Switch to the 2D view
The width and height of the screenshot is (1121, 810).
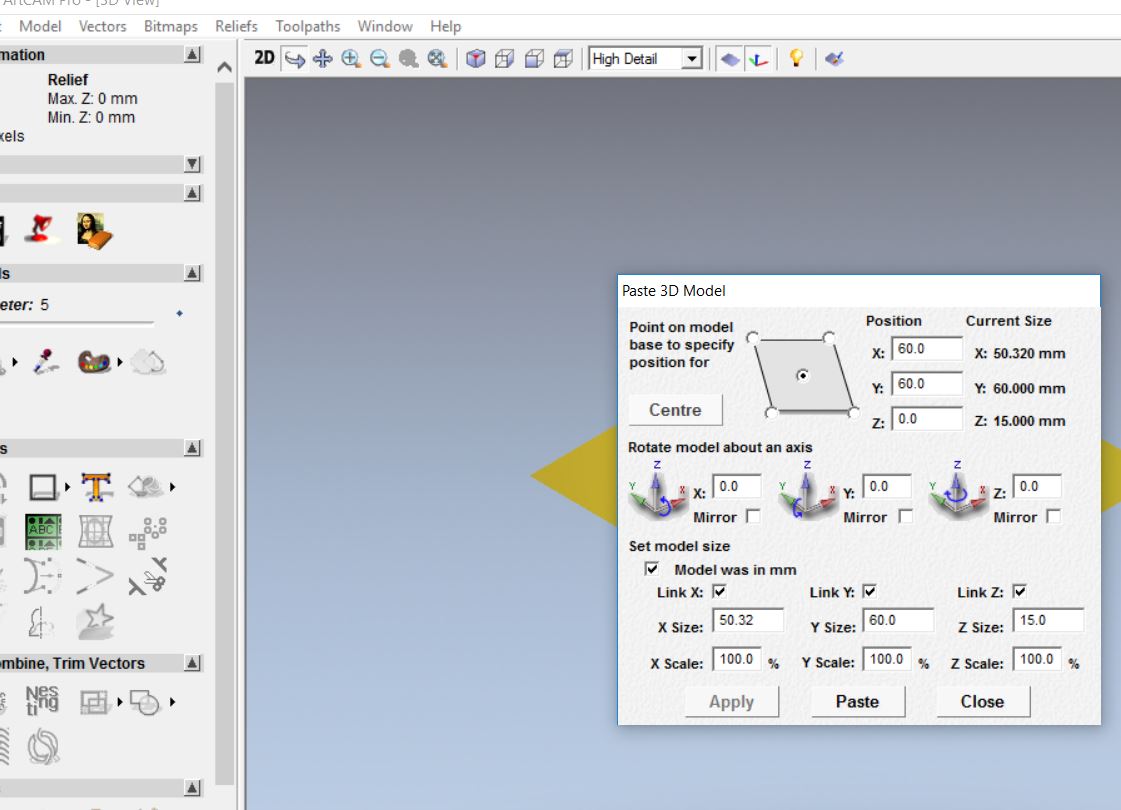tap(264, 58)
